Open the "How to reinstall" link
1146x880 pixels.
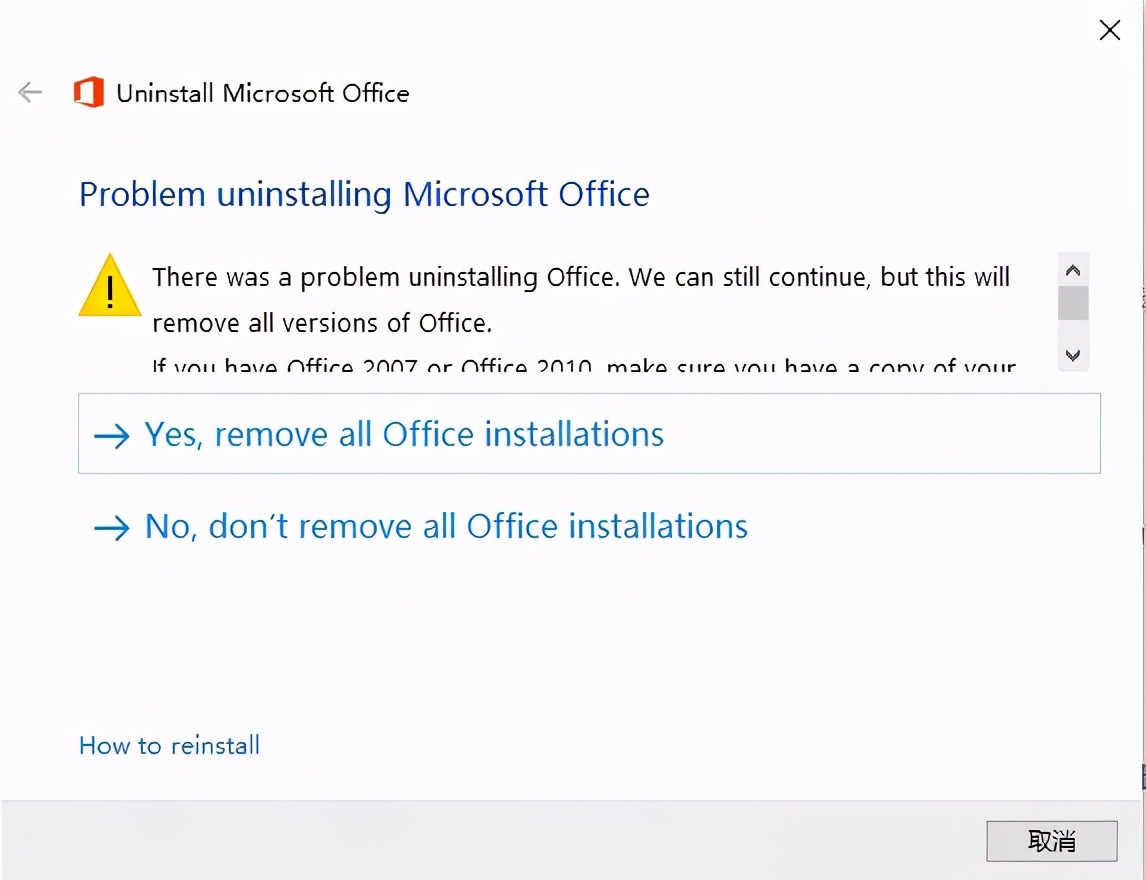coord(169,745)
